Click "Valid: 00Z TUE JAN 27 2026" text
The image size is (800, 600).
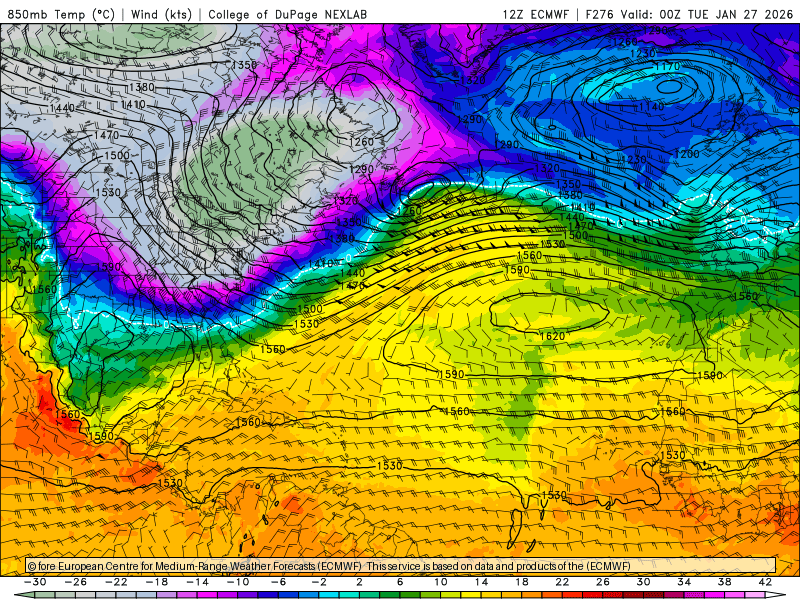pos(707,14)
